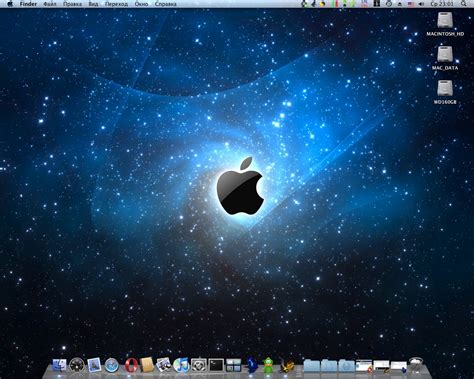Viewport: 474px width, 379px height.
Task: Restore the second minimized window in Dock
Action: [381, 366]
